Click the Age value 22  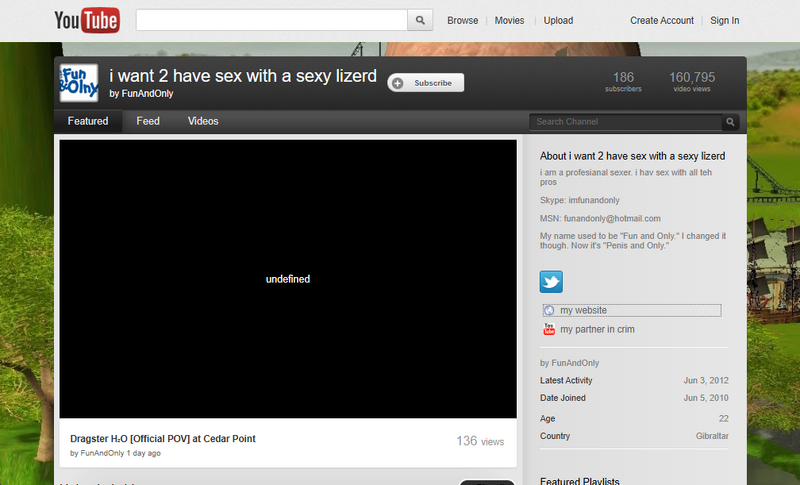click(723, 419)
